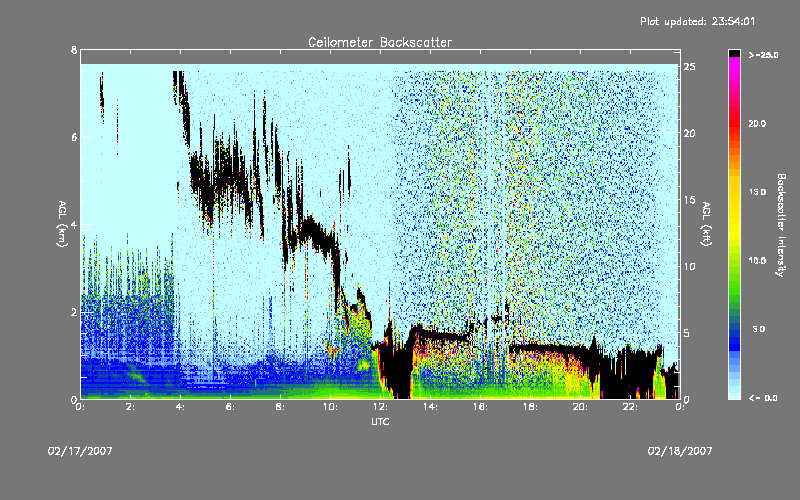800x500 pixels.
Task: Click the 2 km tick label on left axis
Action: coord(74,312)
